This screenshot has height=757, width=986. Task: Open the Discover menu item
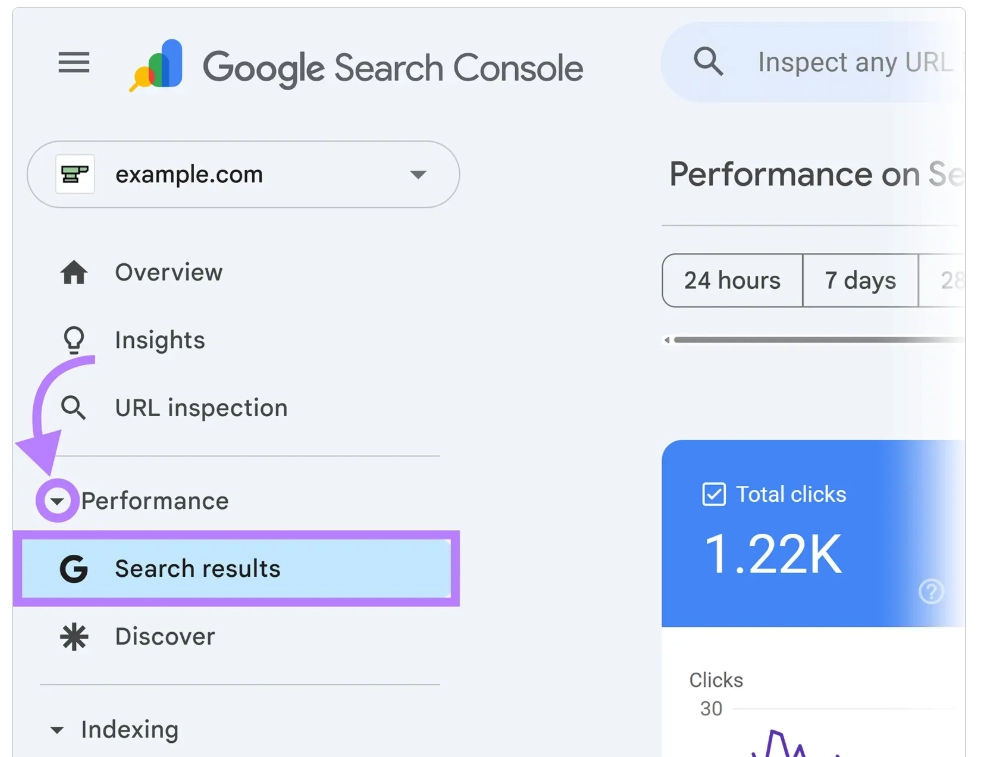[x=164, y=636]
